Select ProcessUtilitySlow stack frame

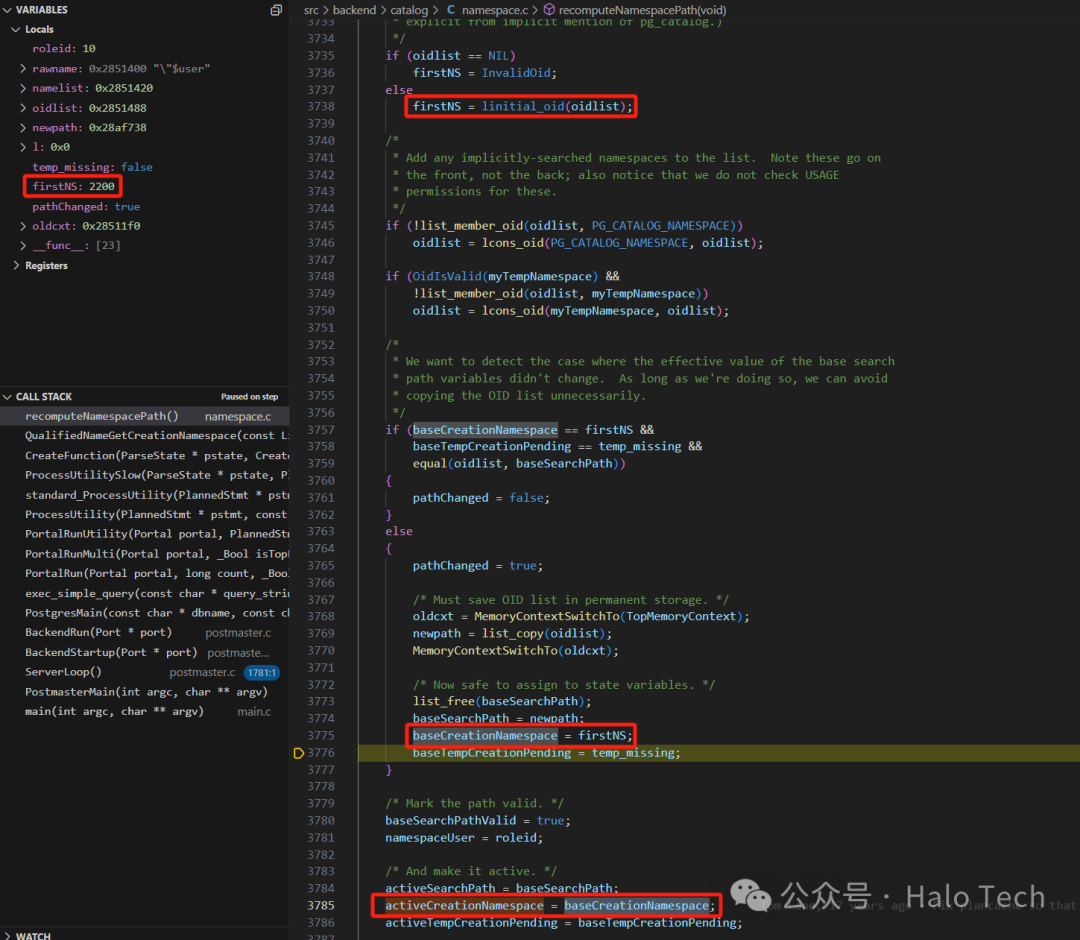[145, 475]
